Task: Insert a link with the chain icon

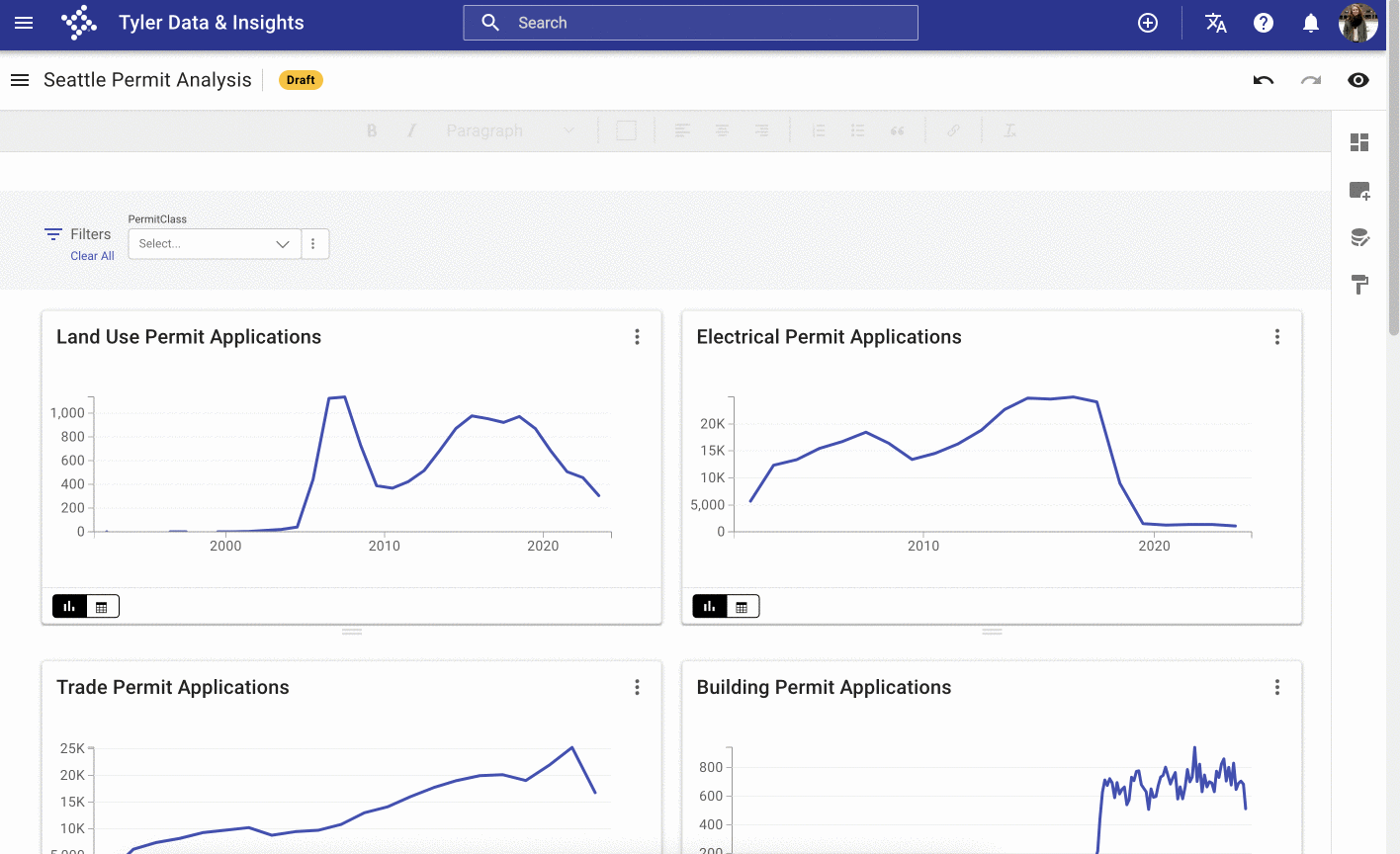Action: click(953, 130)
